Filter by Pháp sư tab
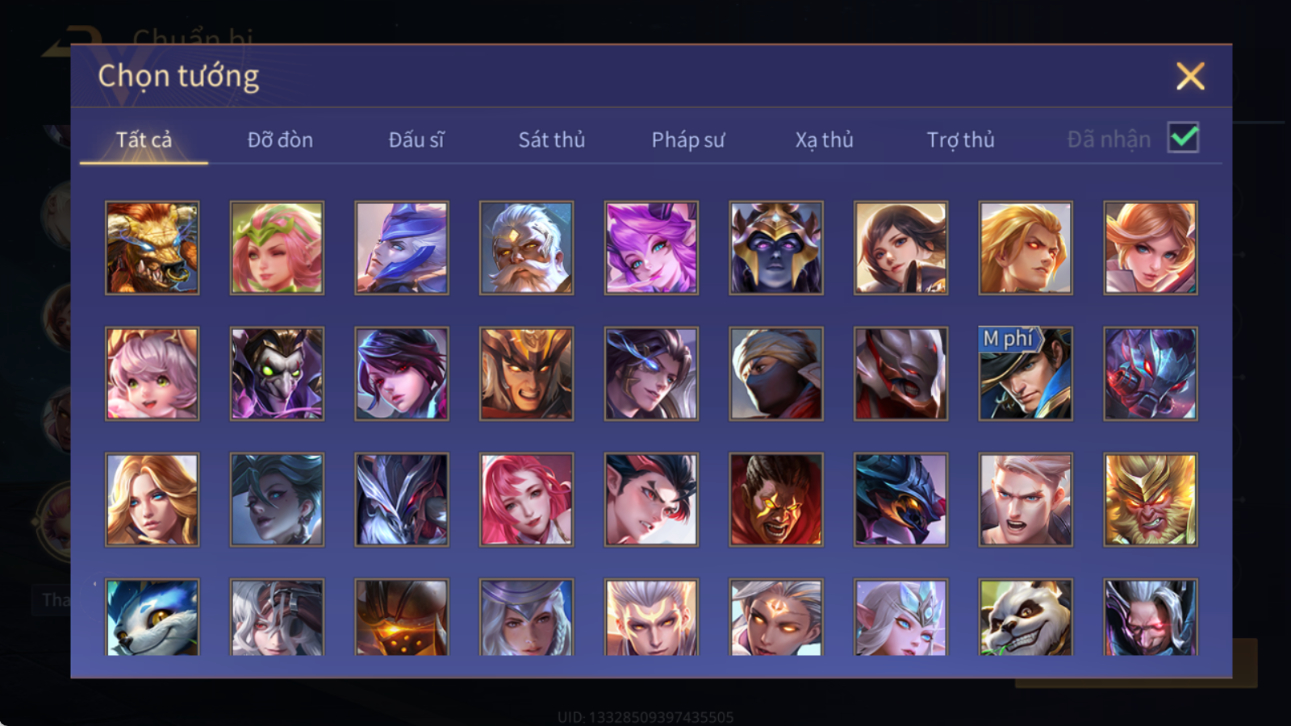This screenshot has height=726, width=1291. tap(688, 140)
